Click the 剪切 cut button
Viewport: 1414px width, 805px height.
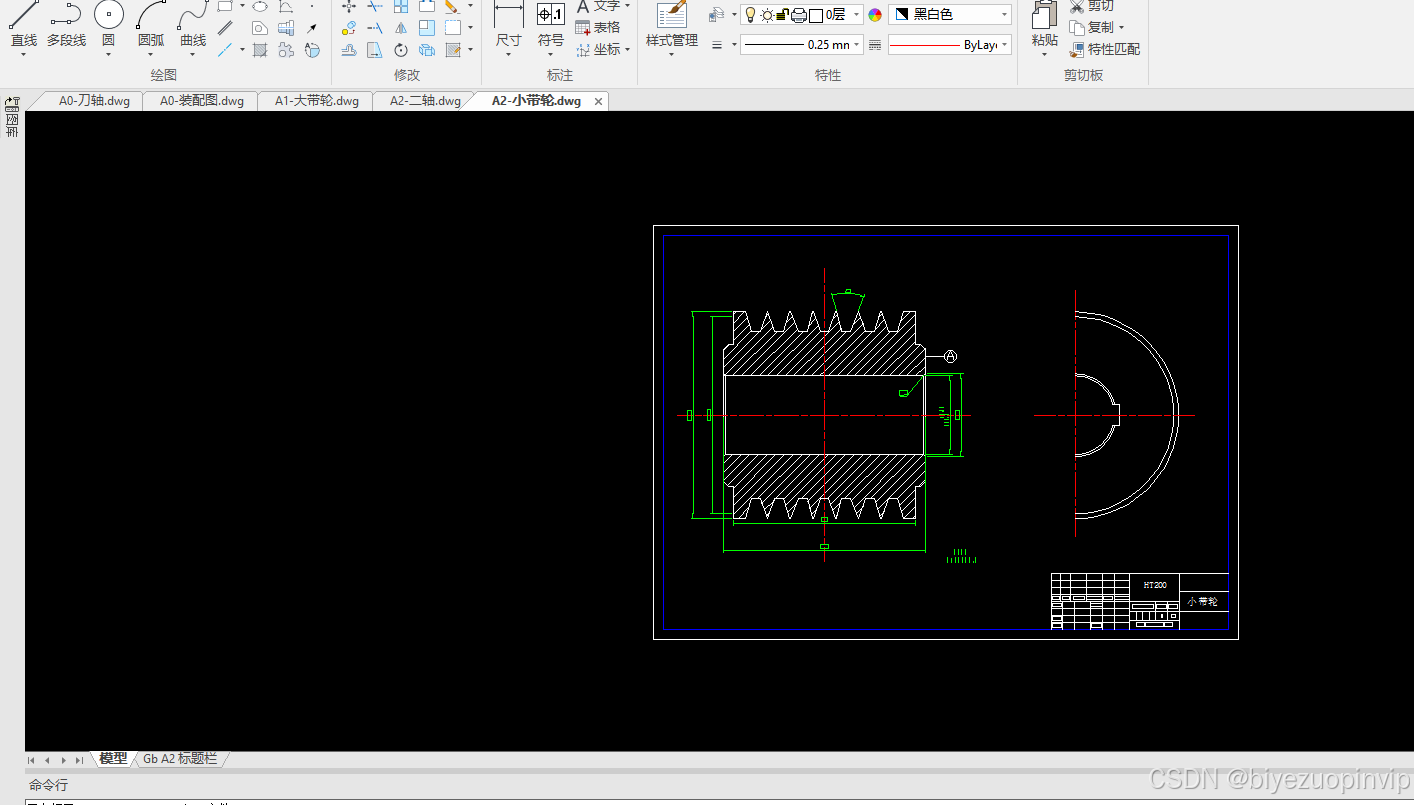1093,6
